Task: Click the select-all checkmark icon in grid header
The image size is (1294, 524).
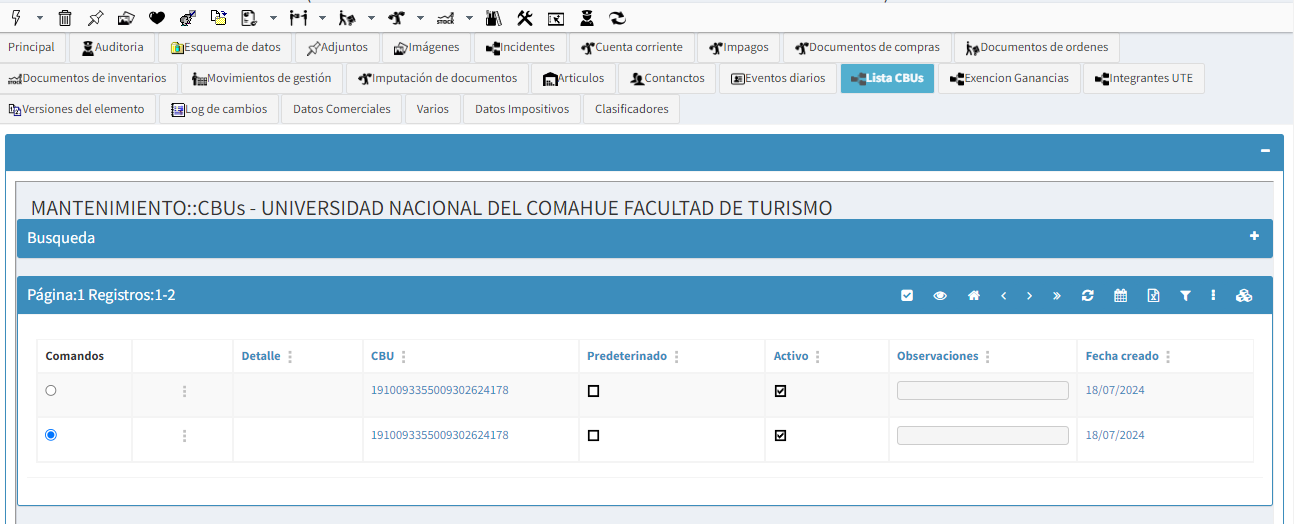Action: (x=907, y=295)
